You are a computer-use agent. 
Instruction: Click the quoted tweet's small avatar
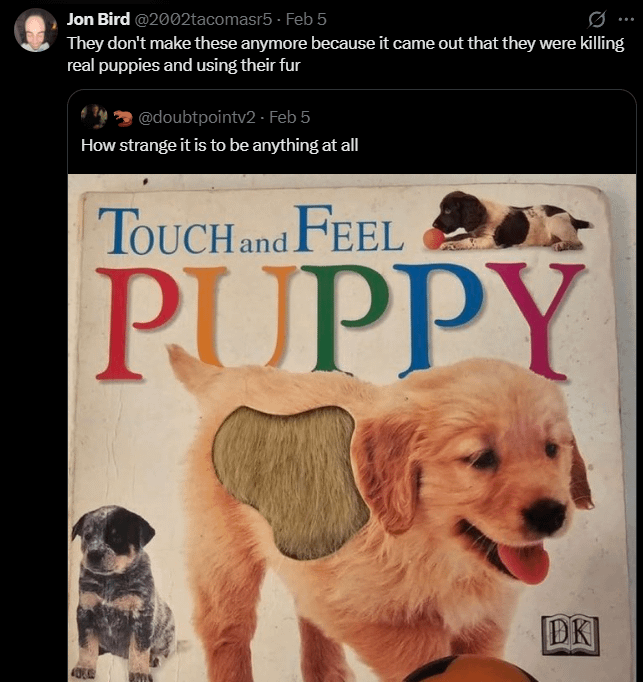[94, 117]
